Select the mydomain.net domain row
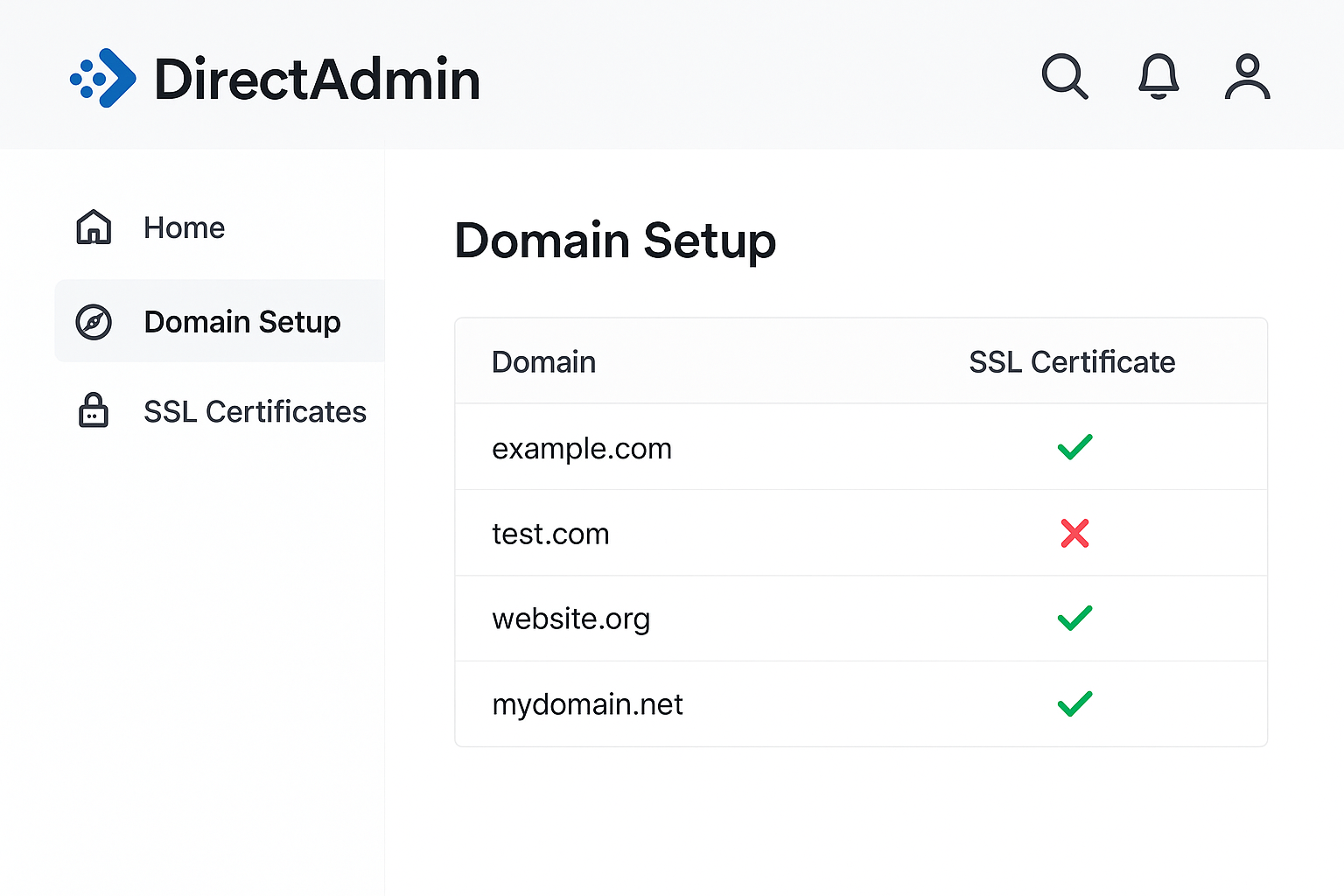This screenshot has height=896, width=1344. click(x=587, y=704)
